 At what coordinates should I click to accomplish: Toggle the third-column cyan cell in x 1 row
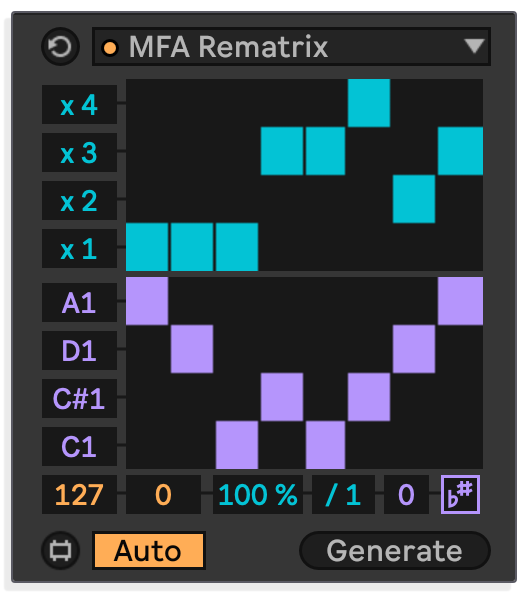coord(237,247)
